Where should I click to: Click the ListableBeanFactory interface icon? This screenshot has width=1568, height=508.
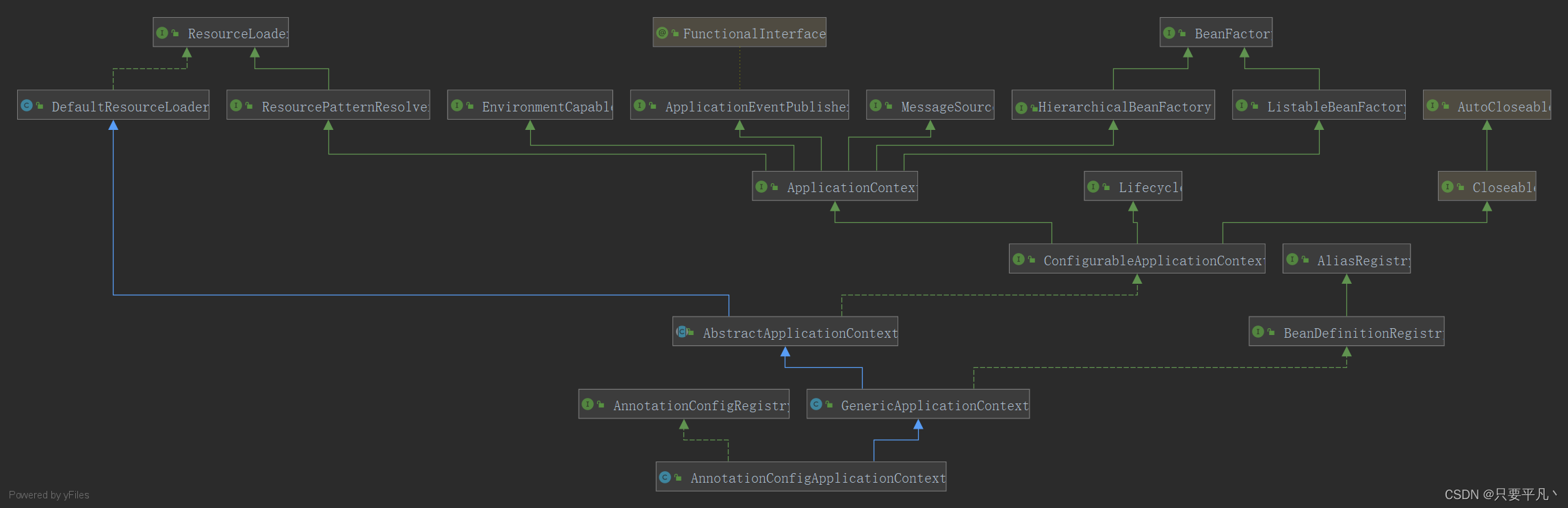(1242, 105)
